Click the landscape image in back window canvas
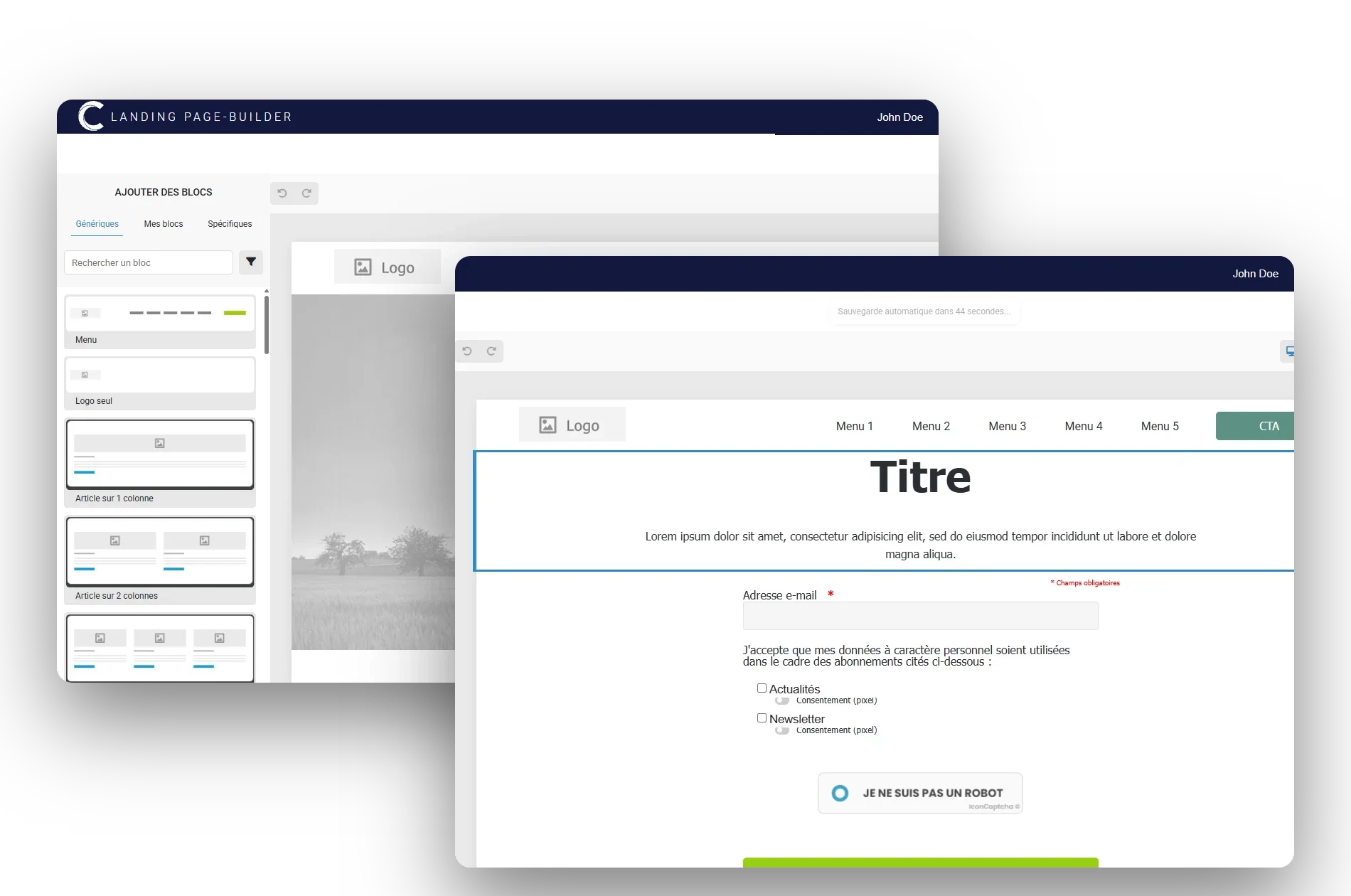1351x896 pixels. 373,471
